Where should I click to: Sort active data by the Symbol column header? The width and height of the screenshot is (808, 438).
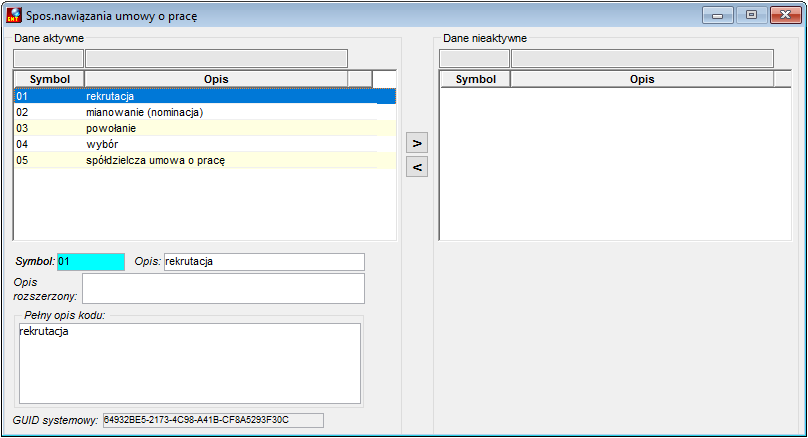click(49, 79)
